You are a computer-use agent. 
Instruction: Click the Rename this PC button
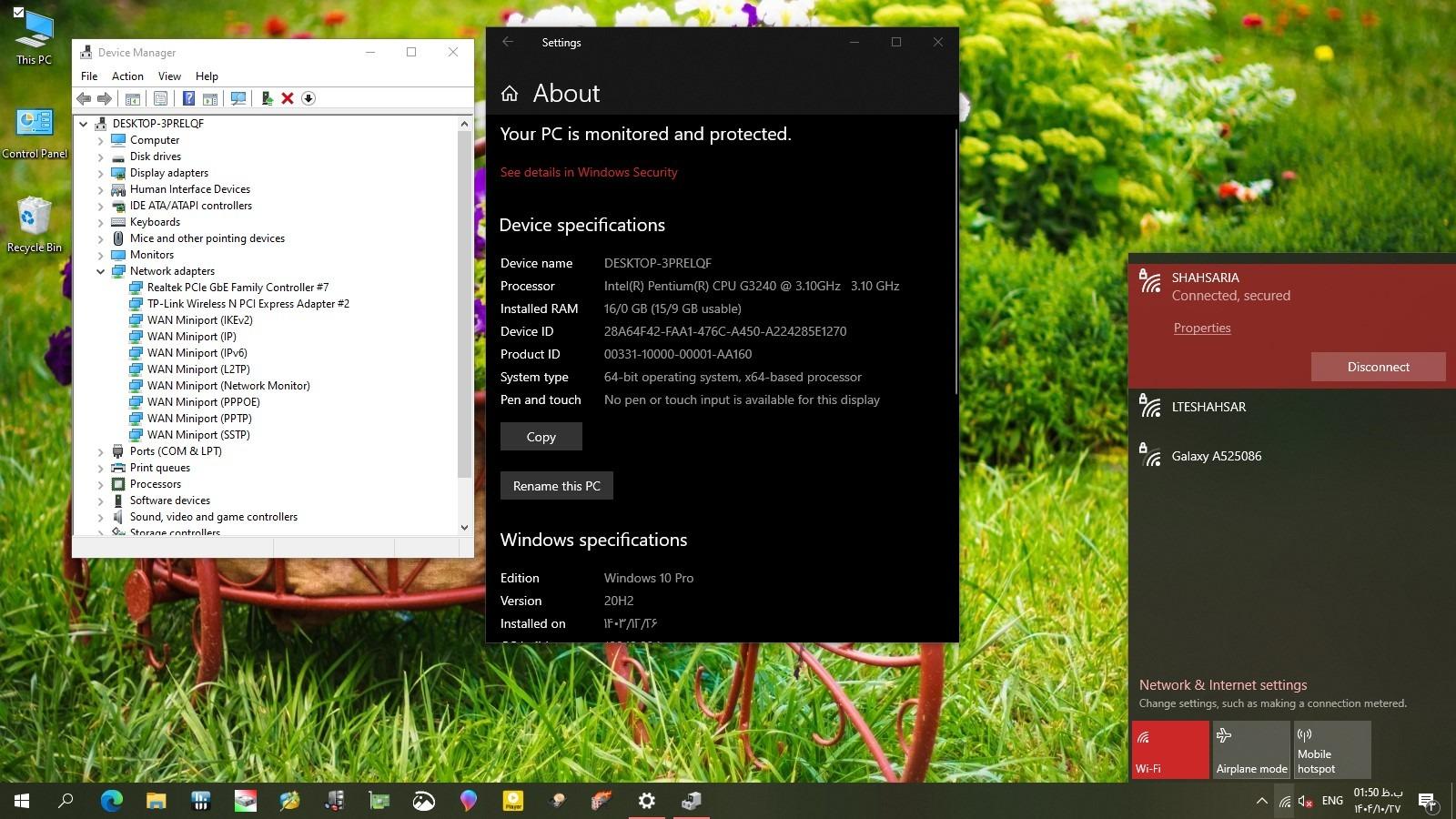tap(556, 486)
